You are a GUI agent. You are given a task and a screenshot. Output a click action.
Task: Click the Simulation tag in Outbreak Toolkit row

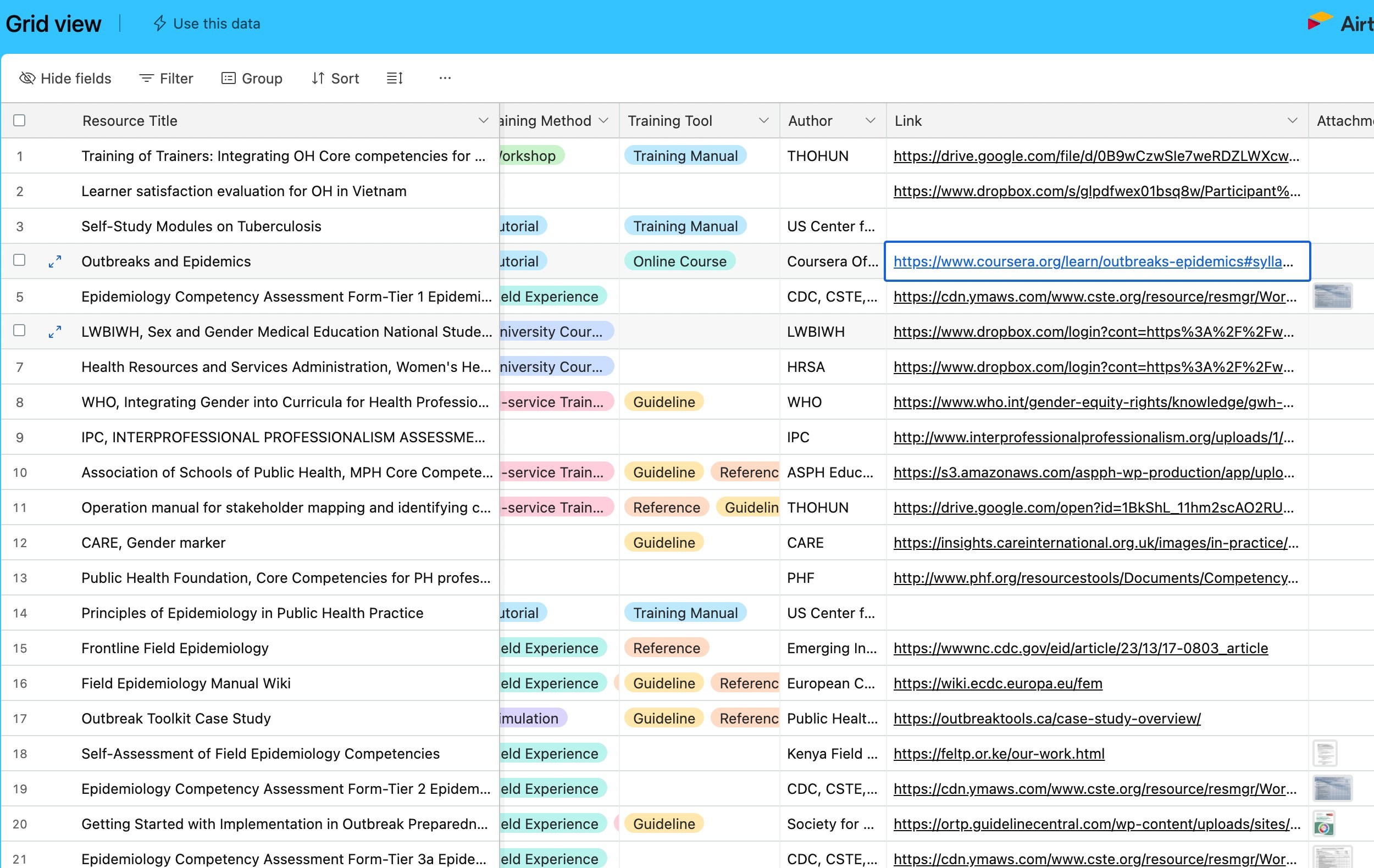pos(533,719)
